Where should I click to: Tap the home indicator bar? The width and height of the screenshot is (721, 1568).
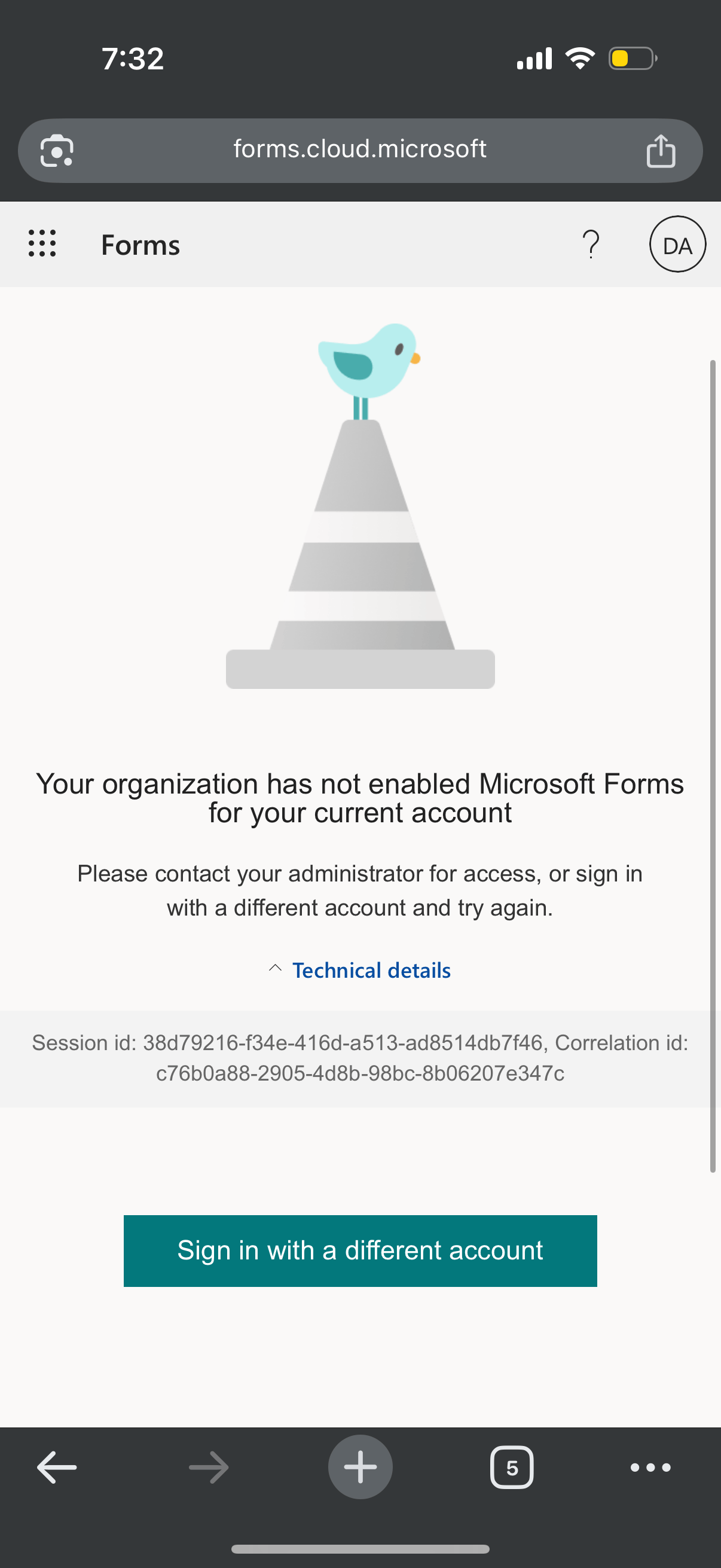tap(360, 1549)
